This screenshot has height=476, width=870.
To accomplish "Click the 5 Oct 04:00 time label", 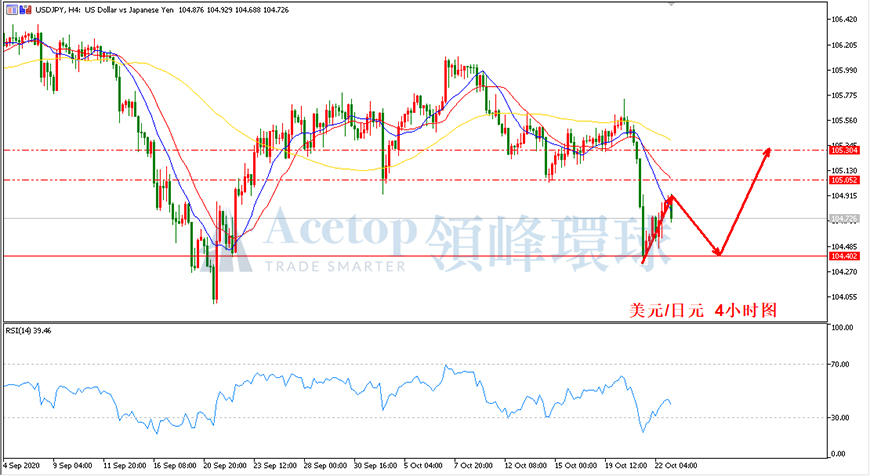I will 423,465.
